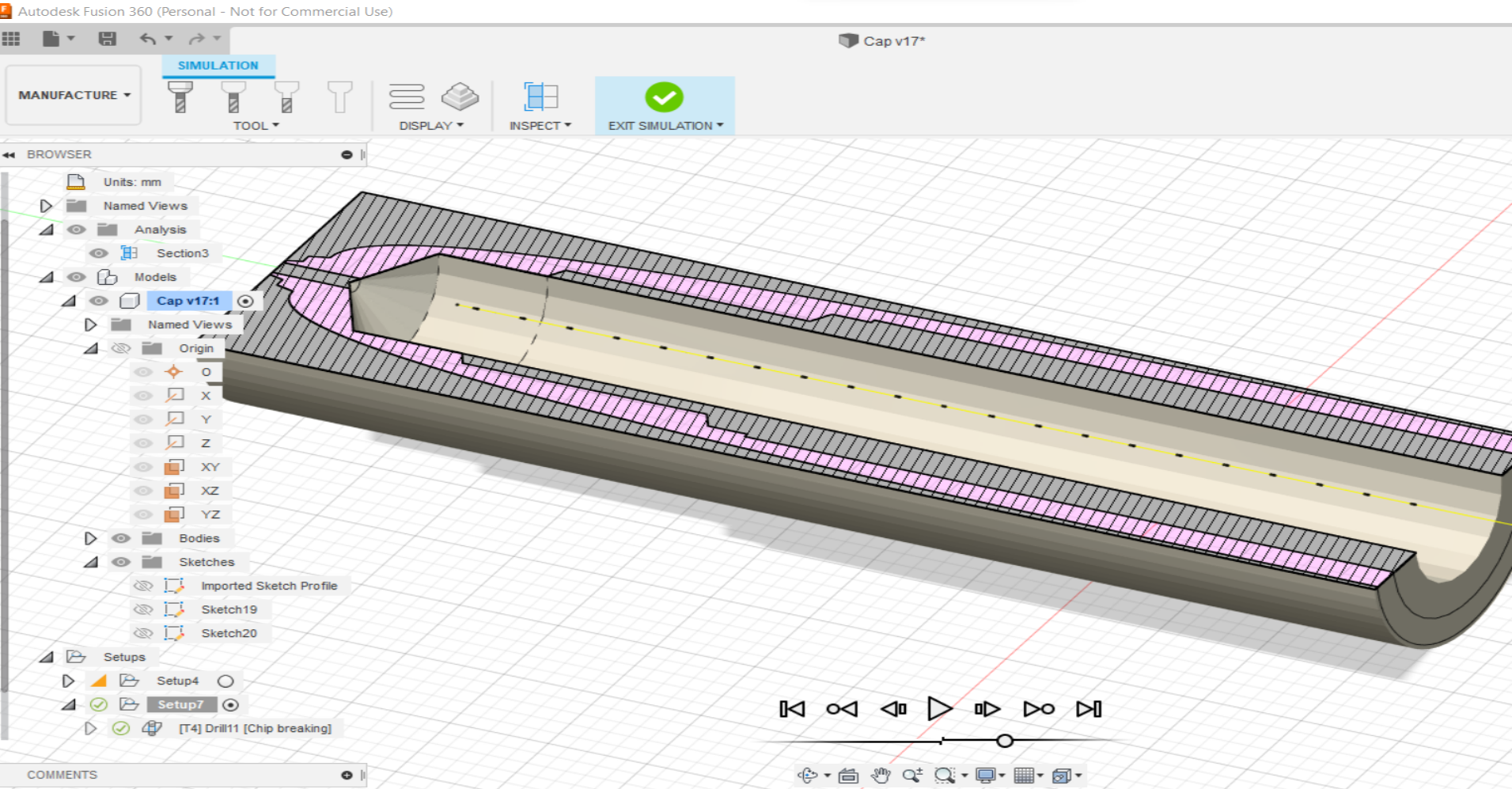The image size is (1512, 789).
Task: Select the Pan hand tool
Action: click(881, 776)
